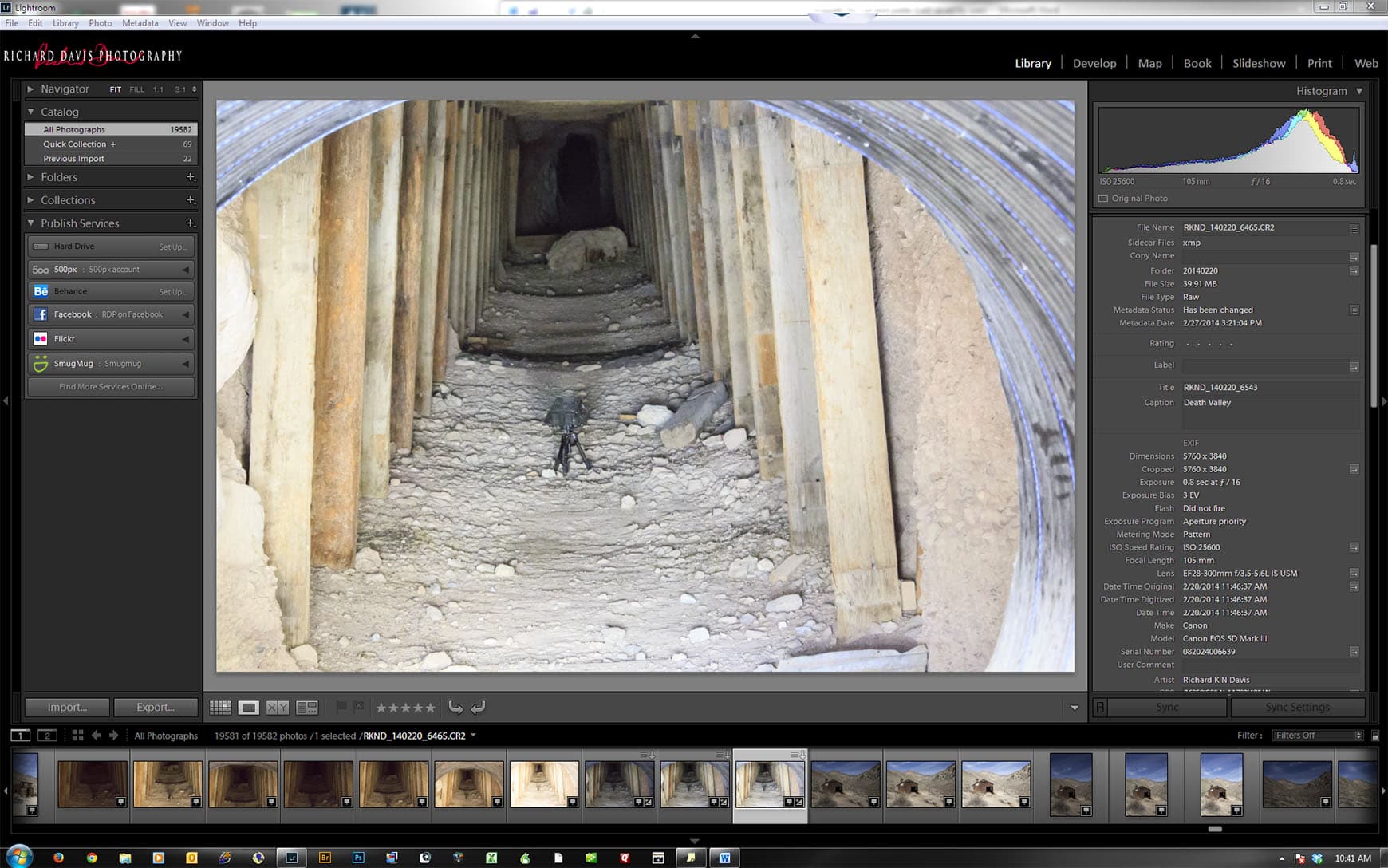Open the Photo menu
This screenshot has height=868, width=1388.
100,23
